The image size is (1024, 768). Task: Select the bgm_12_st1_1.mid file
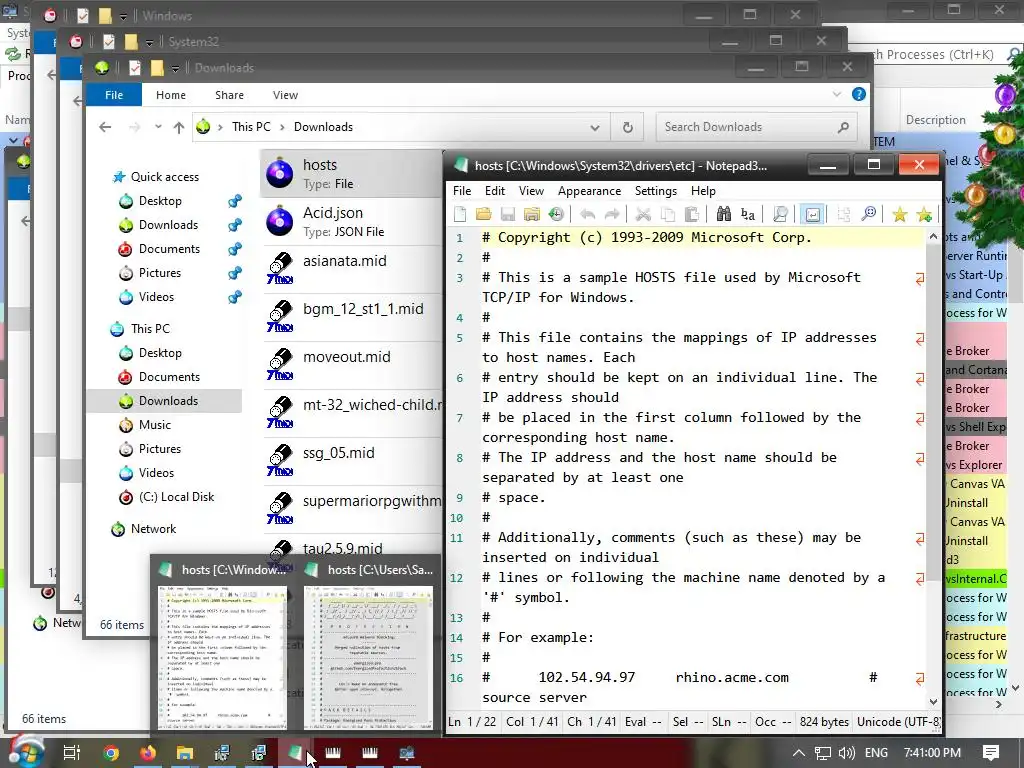[353, 317]
